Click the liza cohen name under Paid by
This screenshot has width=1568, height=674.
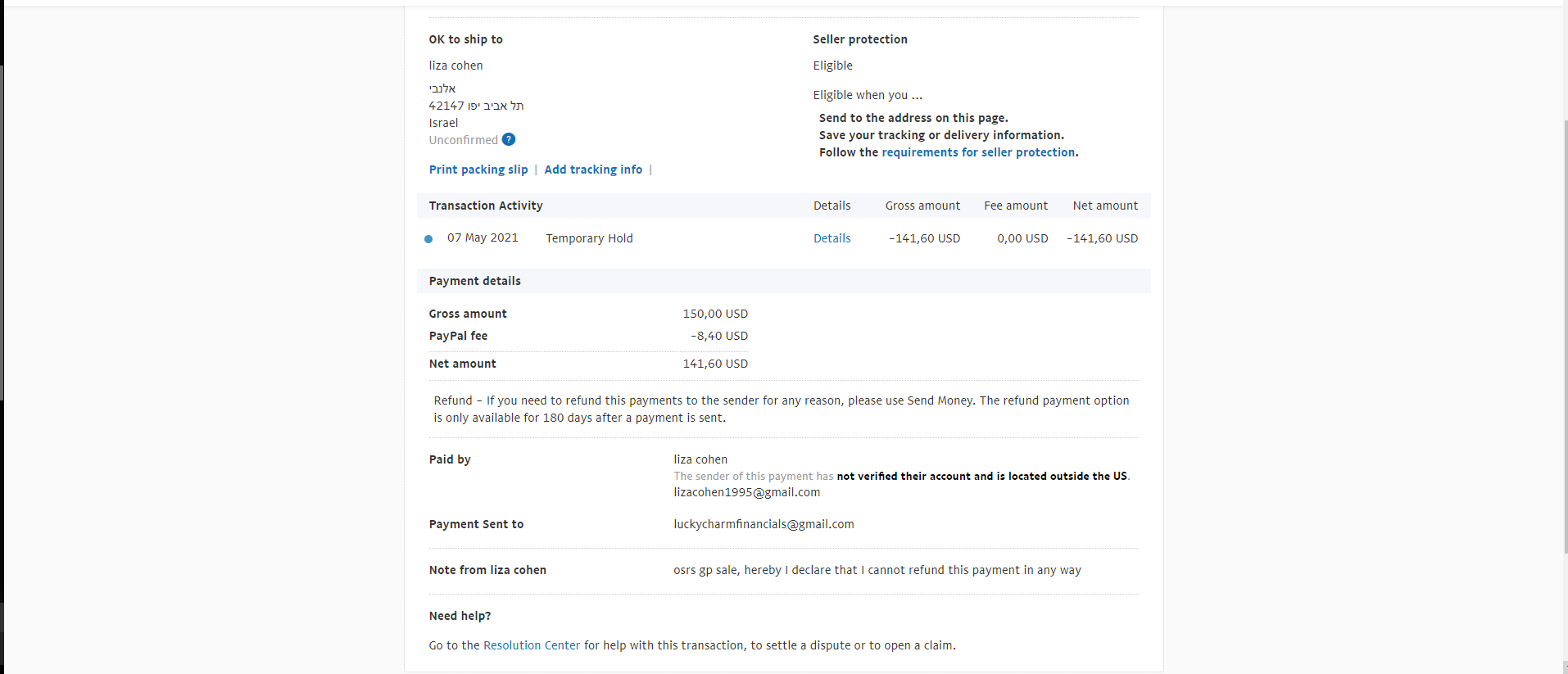click(x=700, y=459)
